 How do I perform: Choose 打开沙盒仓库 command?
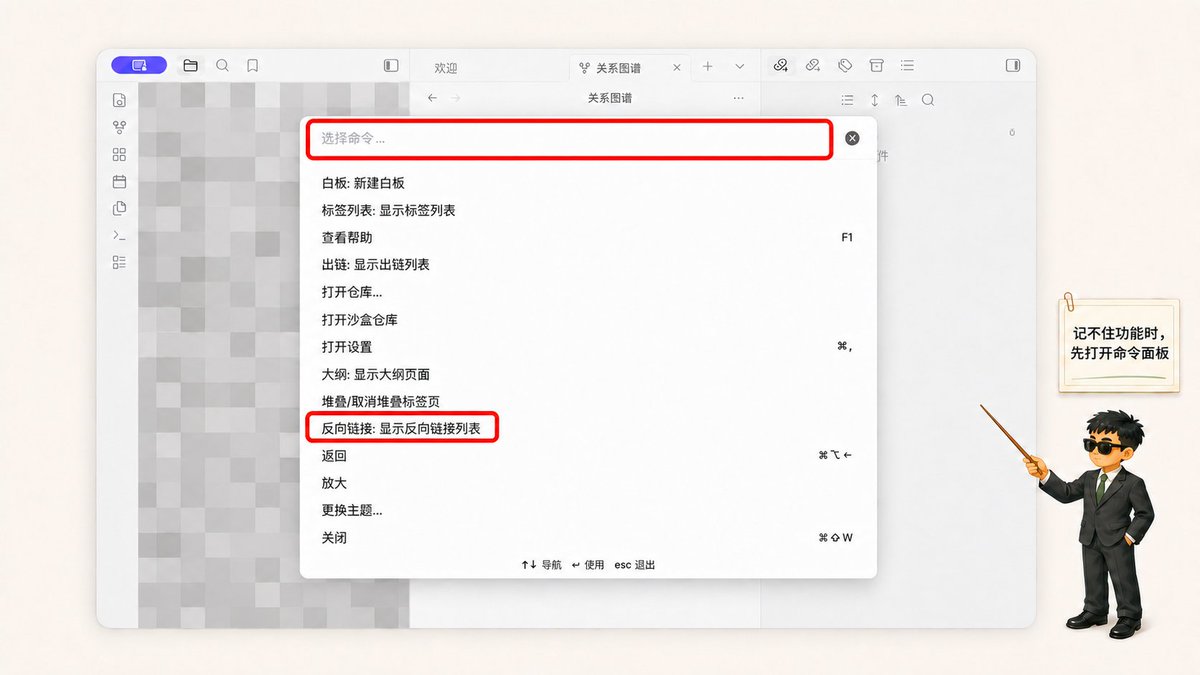(588, 320)
